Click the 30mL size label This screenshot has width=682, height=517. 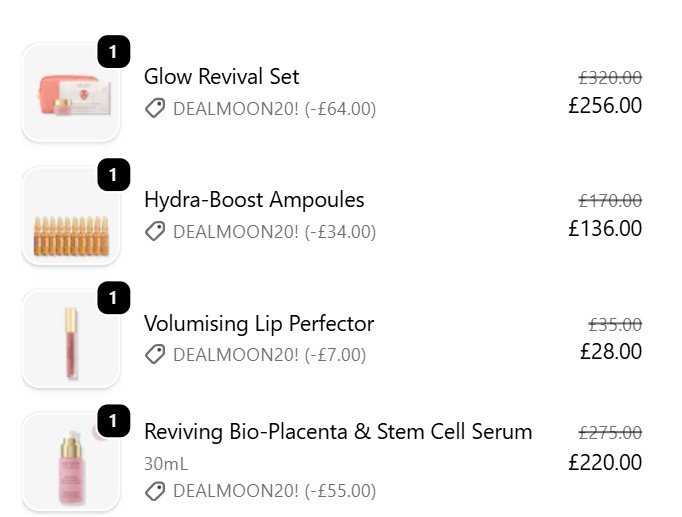(x=166, y=464)
